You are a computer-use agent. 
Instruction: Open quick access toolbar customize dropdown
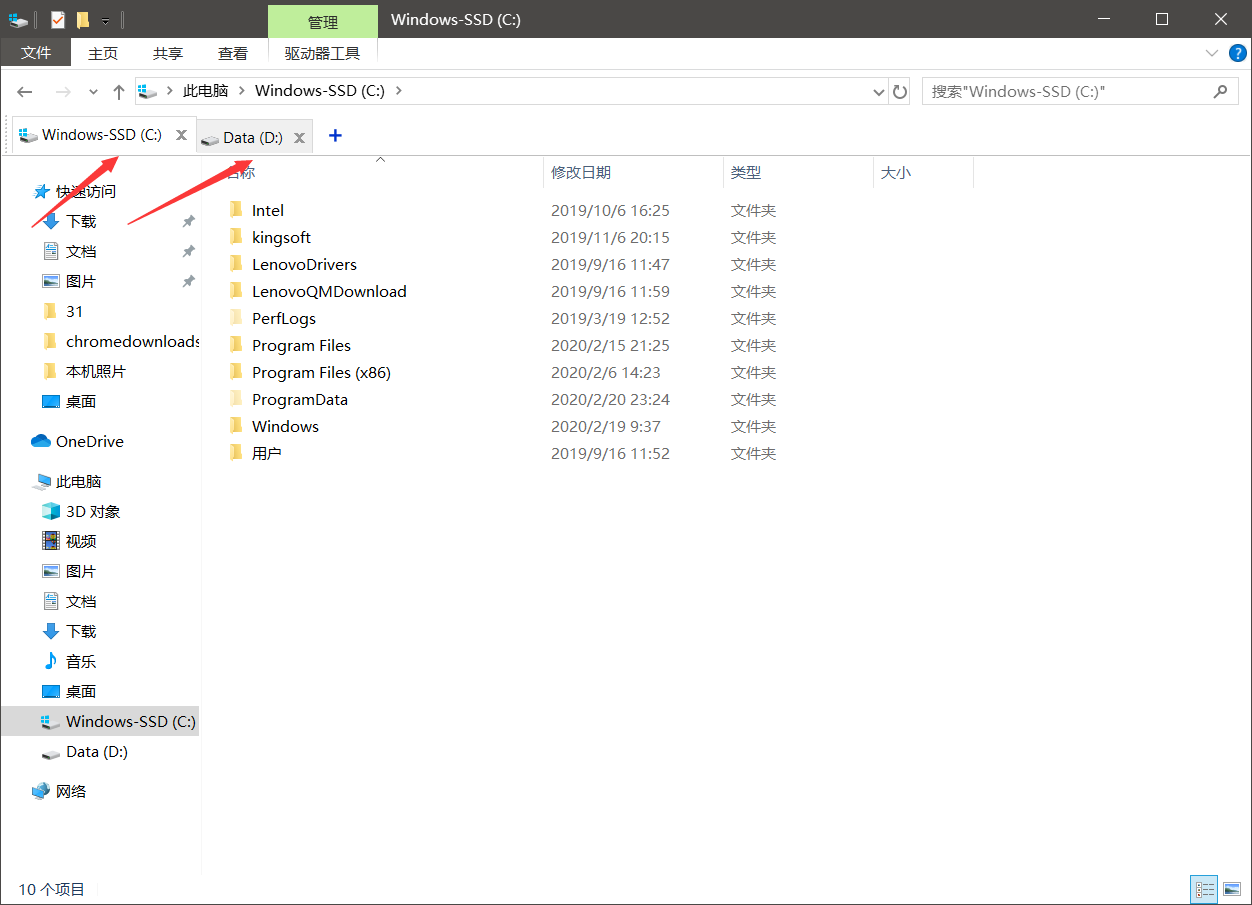coord(105,20)
